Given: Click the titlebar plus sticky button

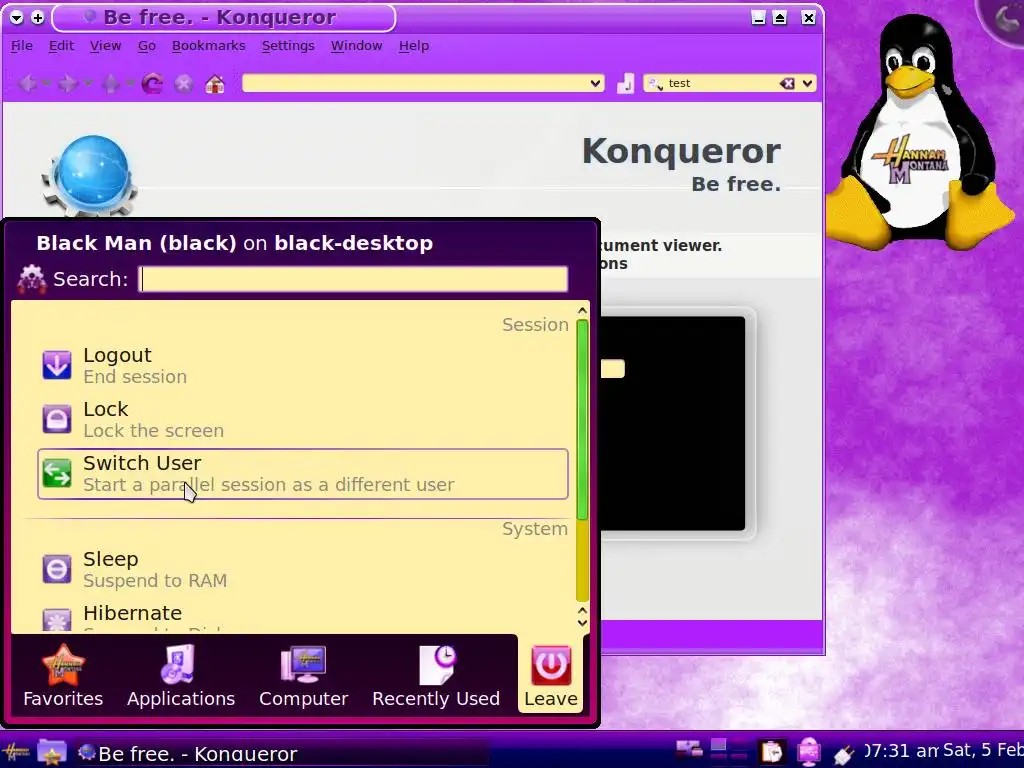Looking at the screenshot, I should pos(38,18).
